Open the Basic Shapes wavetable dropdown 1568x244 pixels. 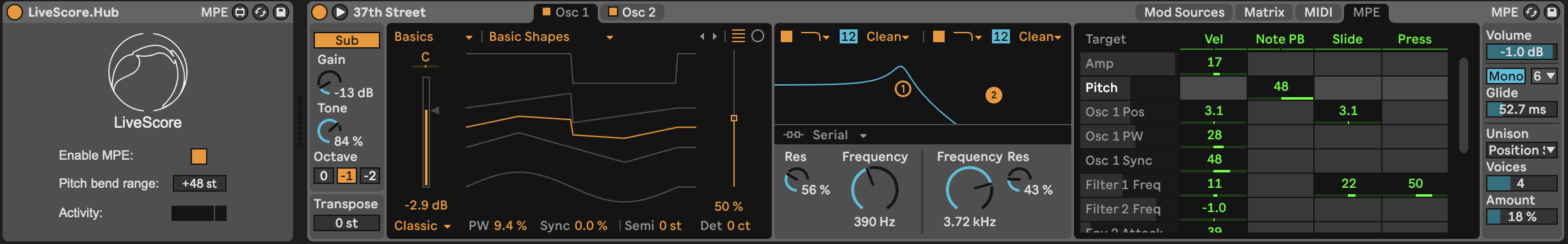tap(551, 37)
